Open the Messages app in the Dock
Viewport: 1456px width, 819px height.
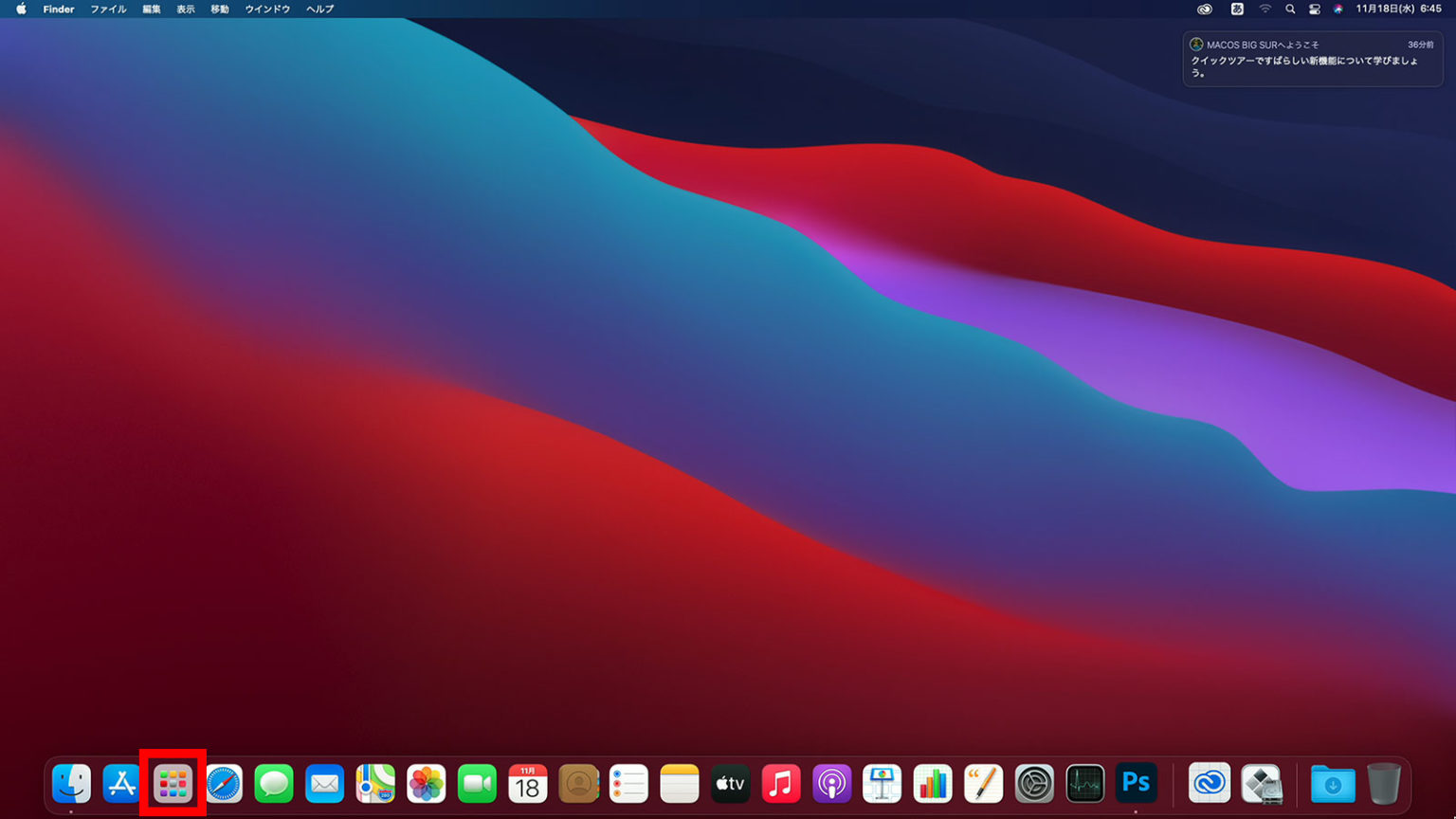[x=274, y=784]
